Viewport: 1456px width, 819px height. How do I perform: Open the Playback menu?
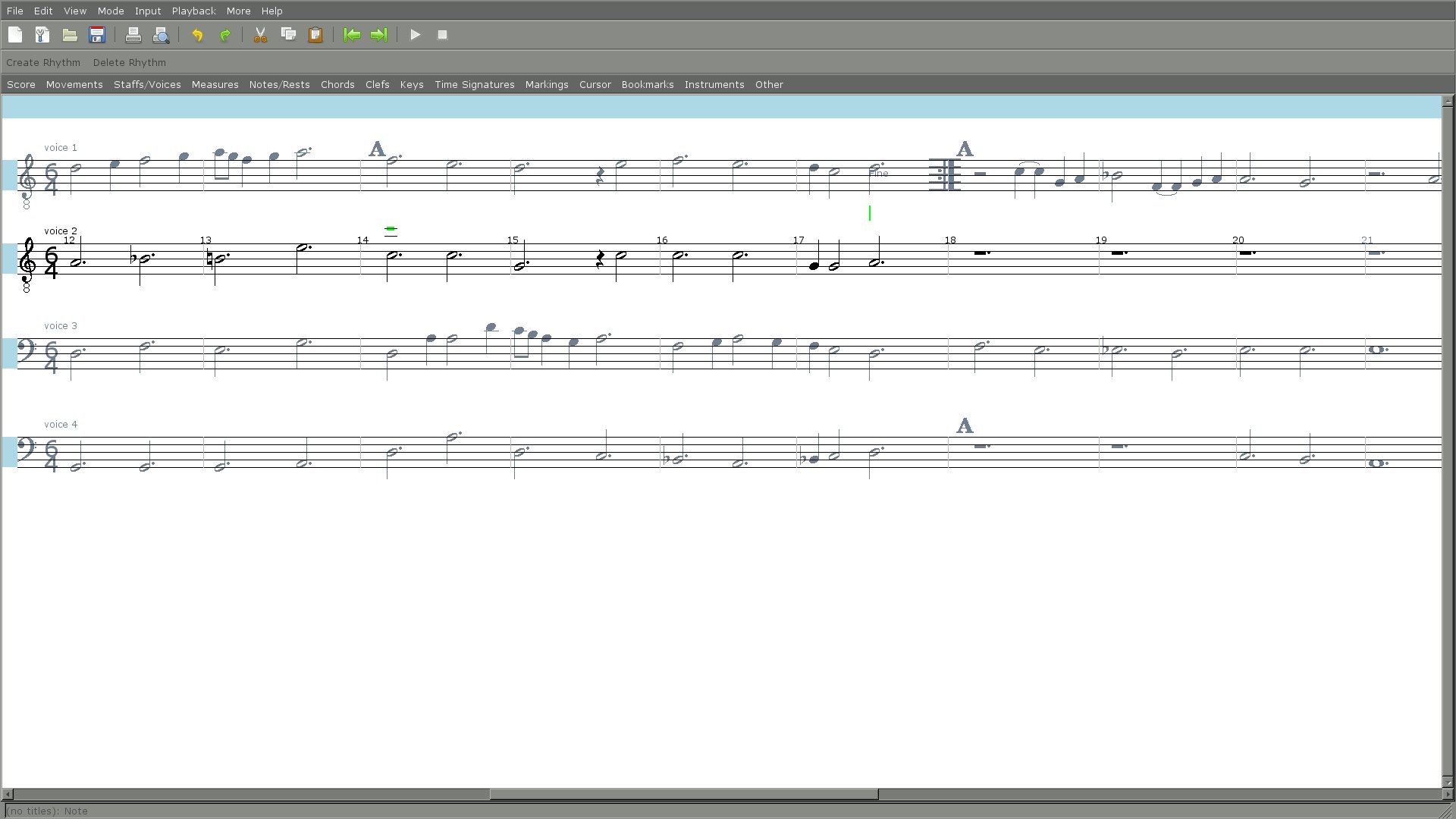click(x=193, y=11)
